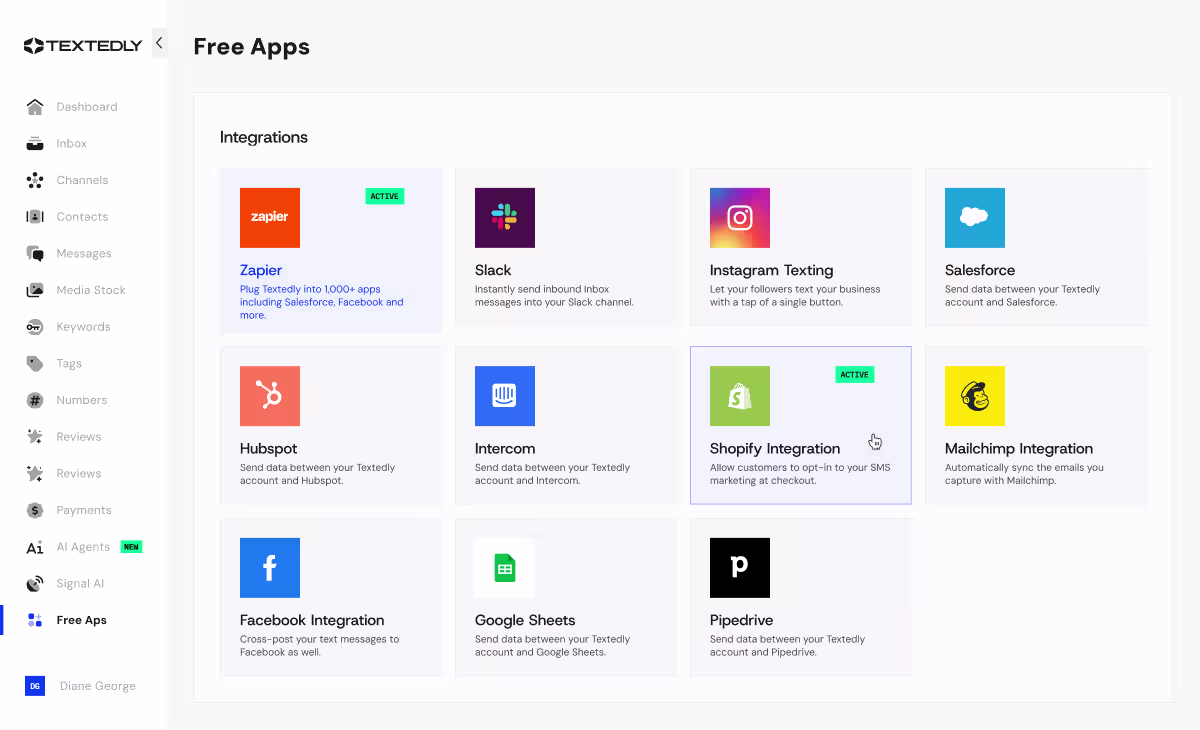1200x730 pixels.
Task: Open AI Agents label in sidebar
Action: tap(83, 547)
